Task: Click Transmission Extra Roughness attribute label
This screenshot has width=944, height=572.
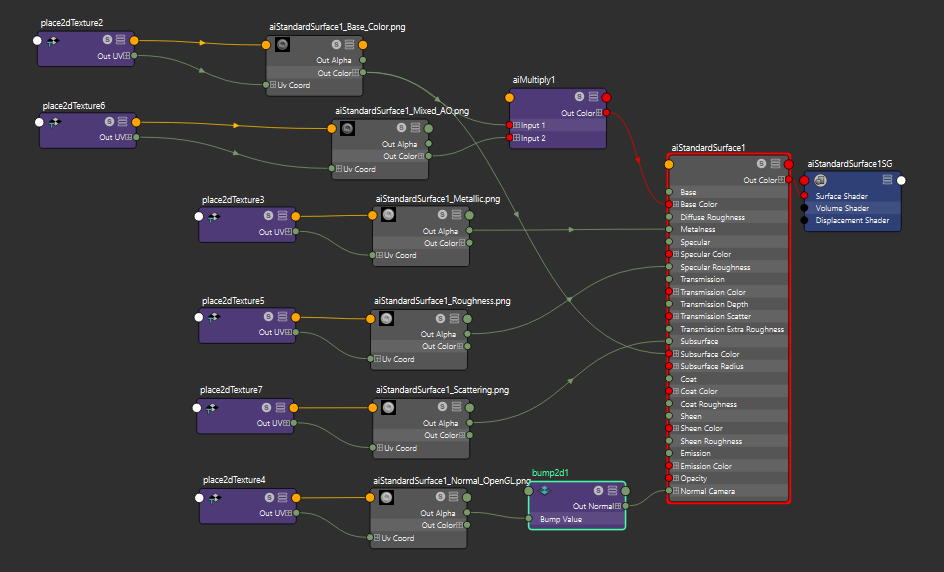Action: pos(732,329)
